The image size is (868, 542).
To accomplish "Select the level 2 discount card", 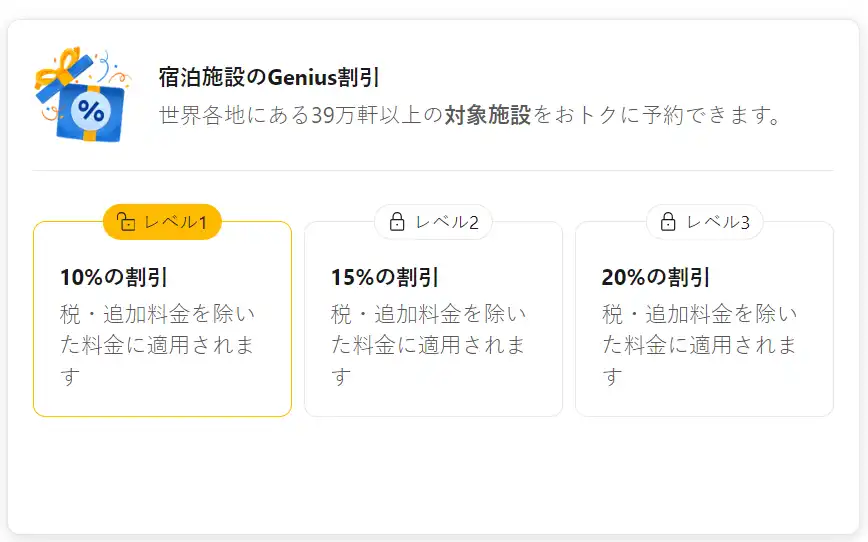I will pyautogui.click(x=433, y=319).
